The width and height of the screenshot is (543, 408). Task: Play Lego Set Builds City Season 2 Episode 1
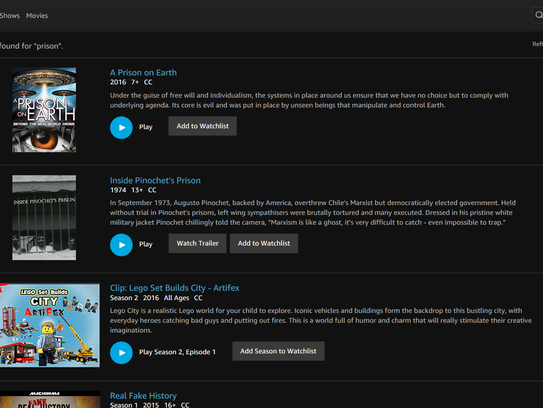[x=121, y=353]
